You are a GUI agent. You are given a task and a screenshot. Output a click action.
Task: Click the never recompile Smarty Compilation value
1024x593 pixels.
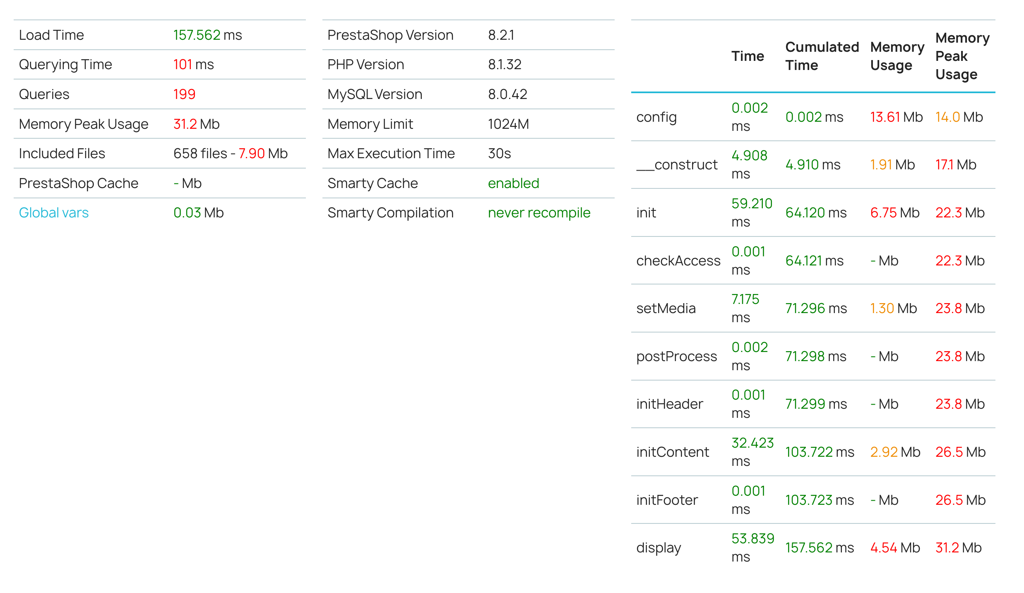pyautogui.click(x=538, y=213)
